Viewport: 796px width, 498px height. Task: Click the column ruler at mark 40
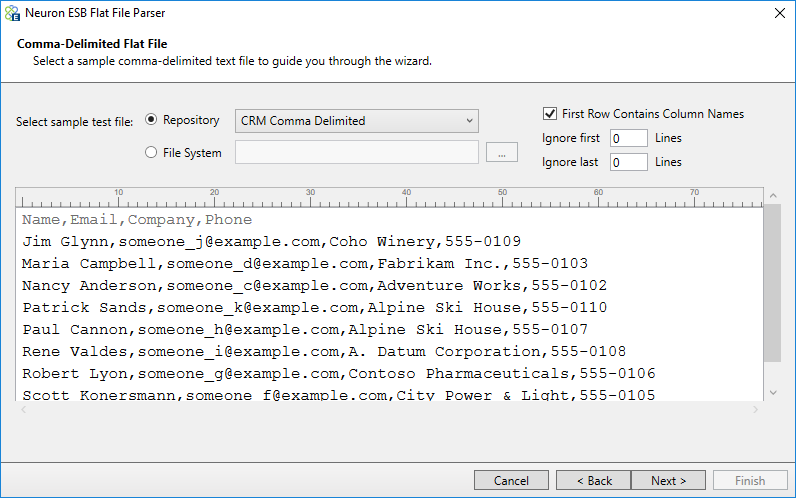(x=406, y=197)
